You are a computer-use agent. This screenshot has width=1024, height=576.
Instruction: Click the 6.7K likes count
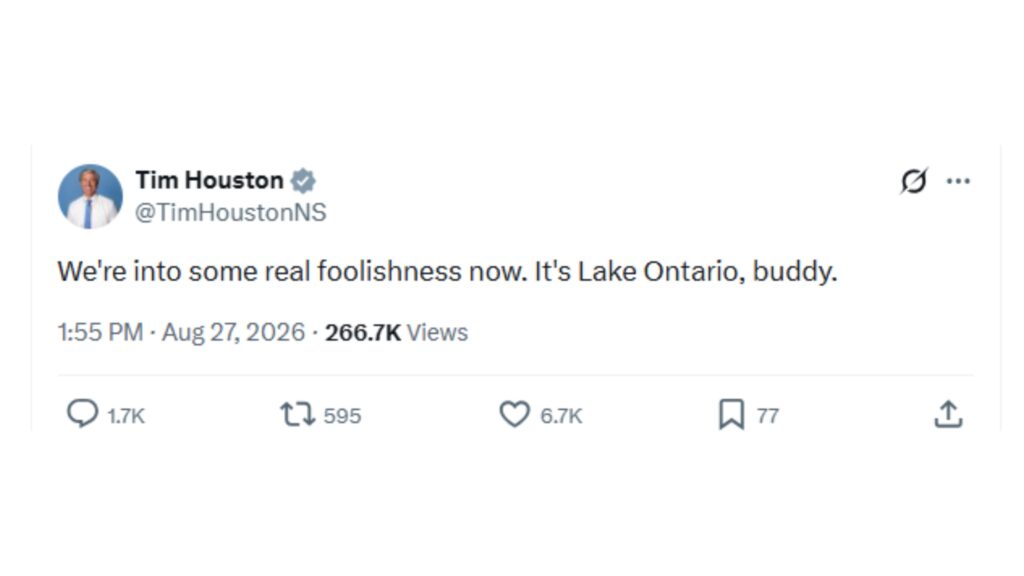click(x=561, y=416)
